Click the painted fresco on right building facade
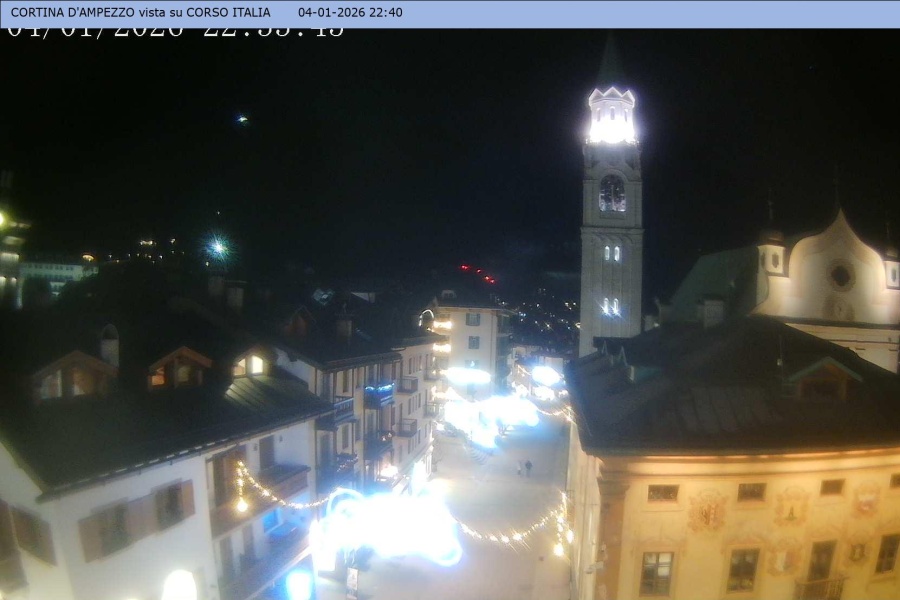Viewport: 900px width, 600px height. (x=708, y=510)
